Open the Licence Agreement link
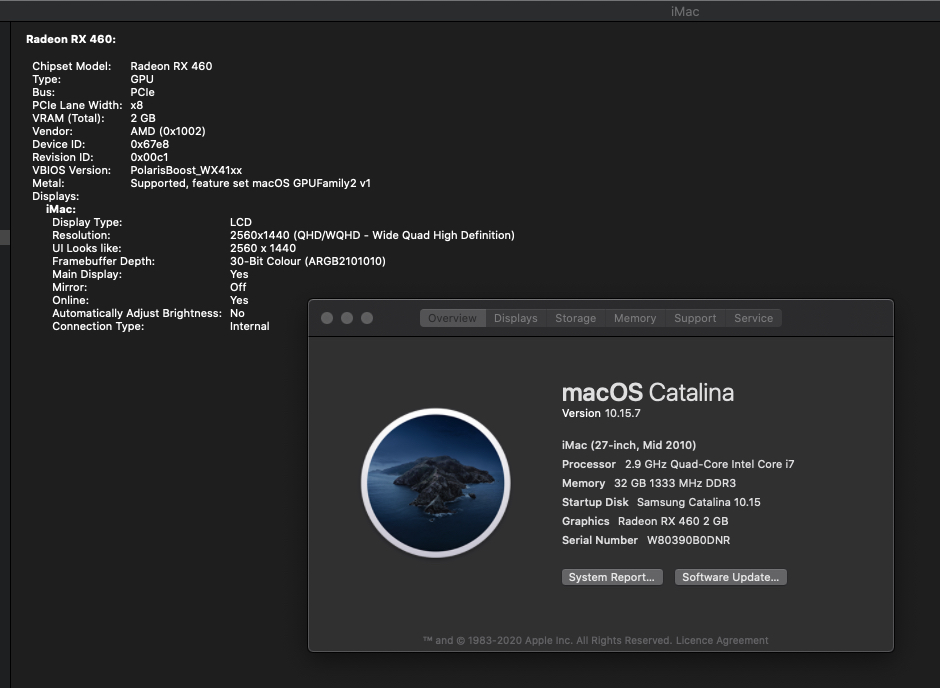This screenshot has width=940, height=688. [722, 640]
